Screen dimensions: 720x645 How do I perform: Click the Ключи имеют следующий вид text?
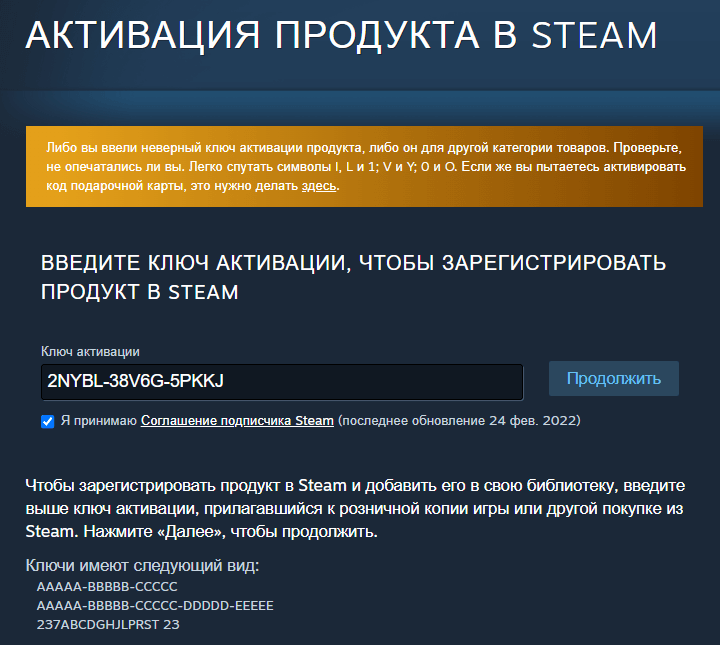click(x=142, y=566)
